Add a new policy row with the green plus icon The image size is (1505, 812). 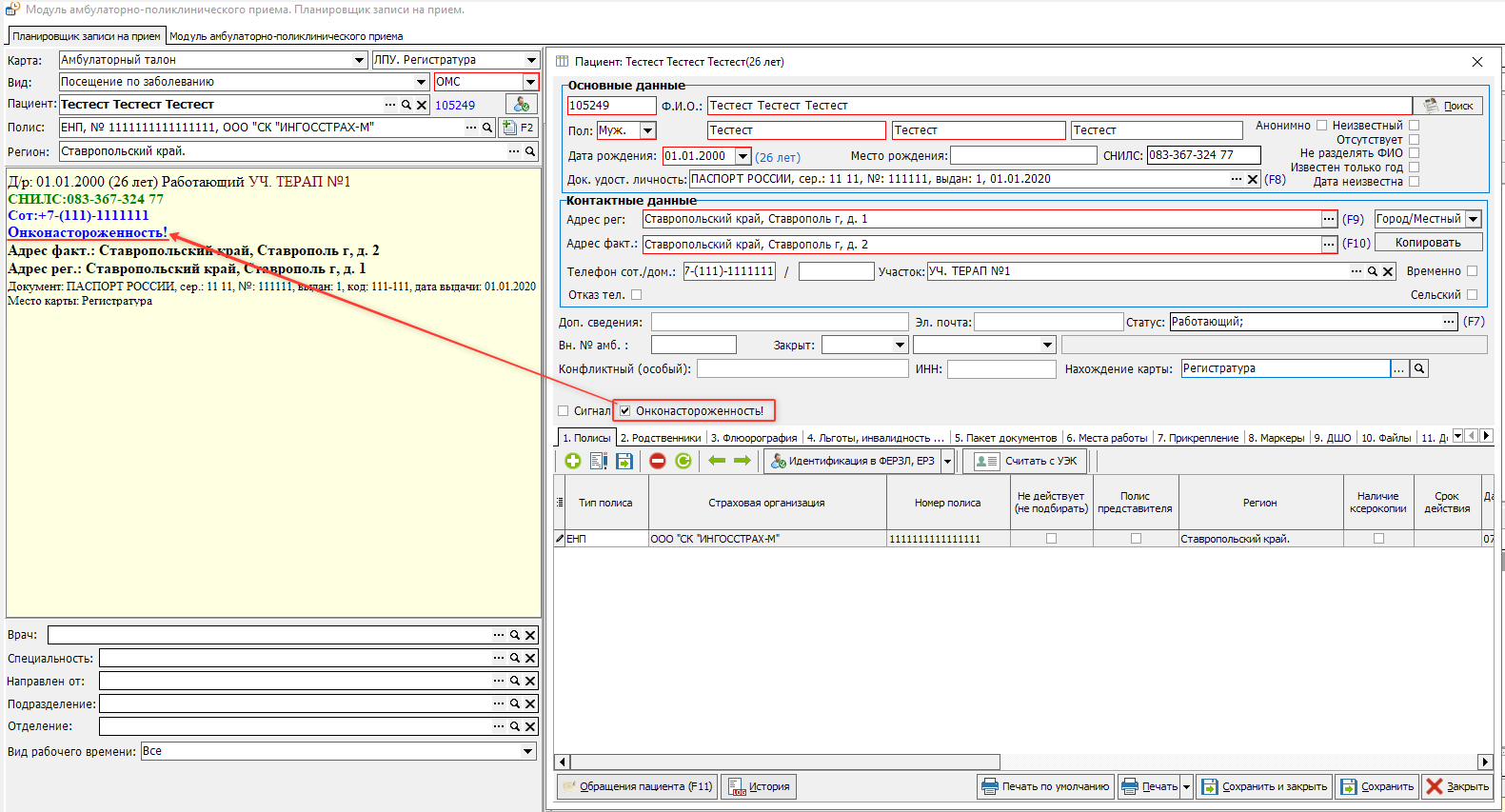(x=572, y=461)
